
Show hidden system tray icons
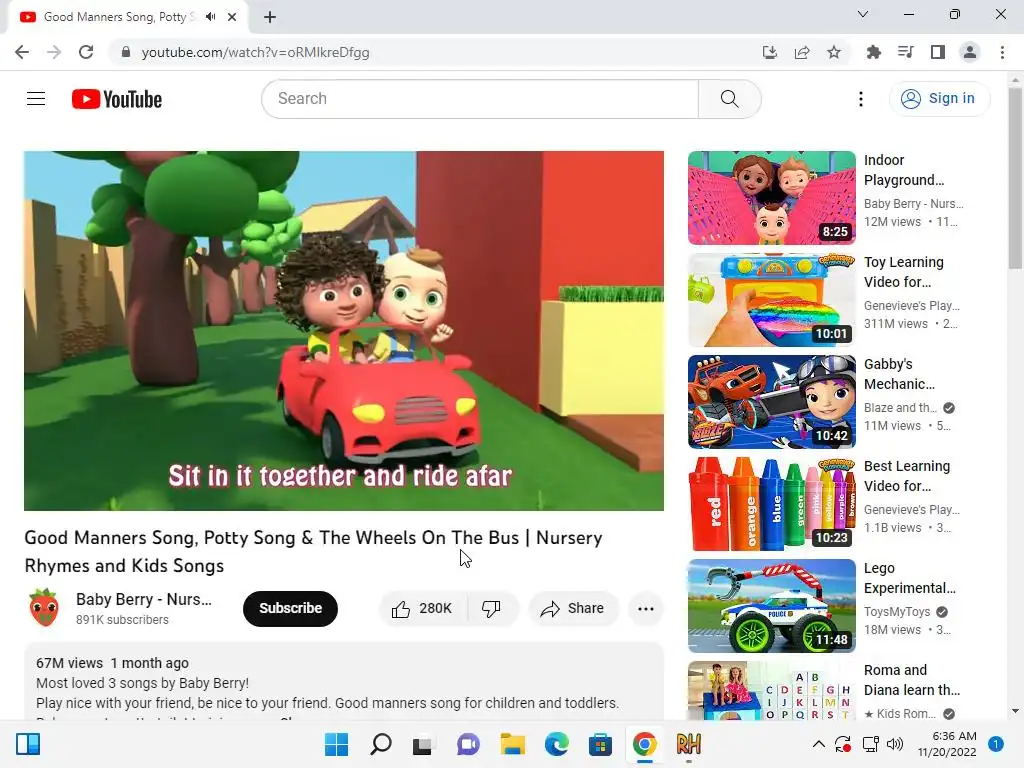[818, 744]
